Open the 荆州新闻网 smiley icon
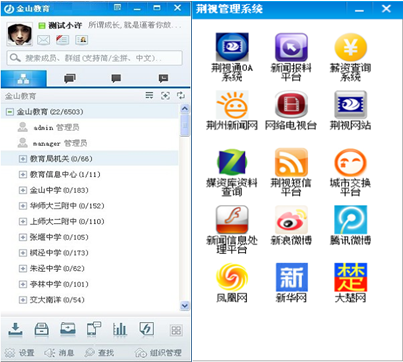Screen dimensions: 403x362 (x=232, y=105)
